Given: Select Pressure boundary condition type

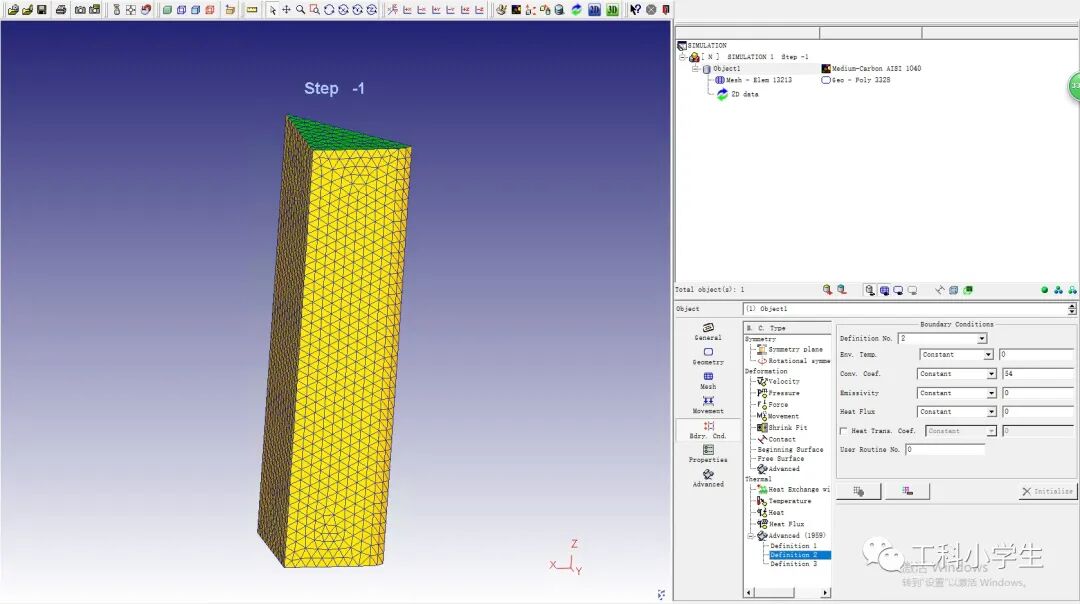Looking at the screenshot, I should tap(778, 393).
